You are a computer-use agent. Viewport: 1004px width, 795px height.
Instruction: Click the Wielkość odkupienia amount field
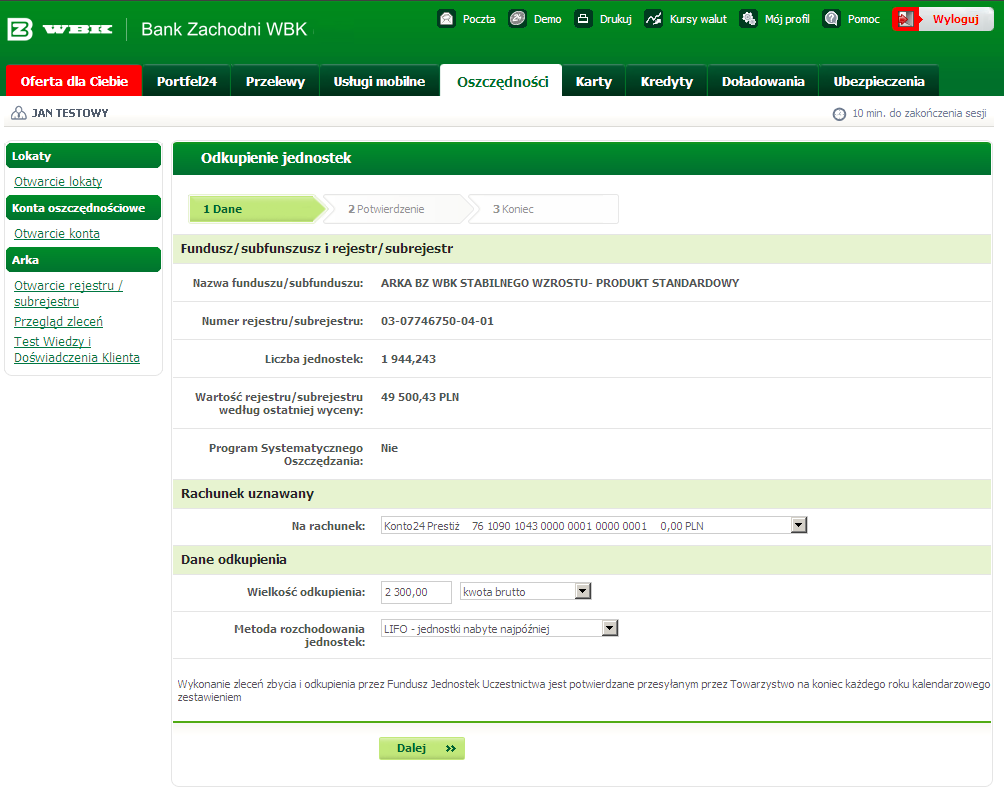[x=416, y=592]
